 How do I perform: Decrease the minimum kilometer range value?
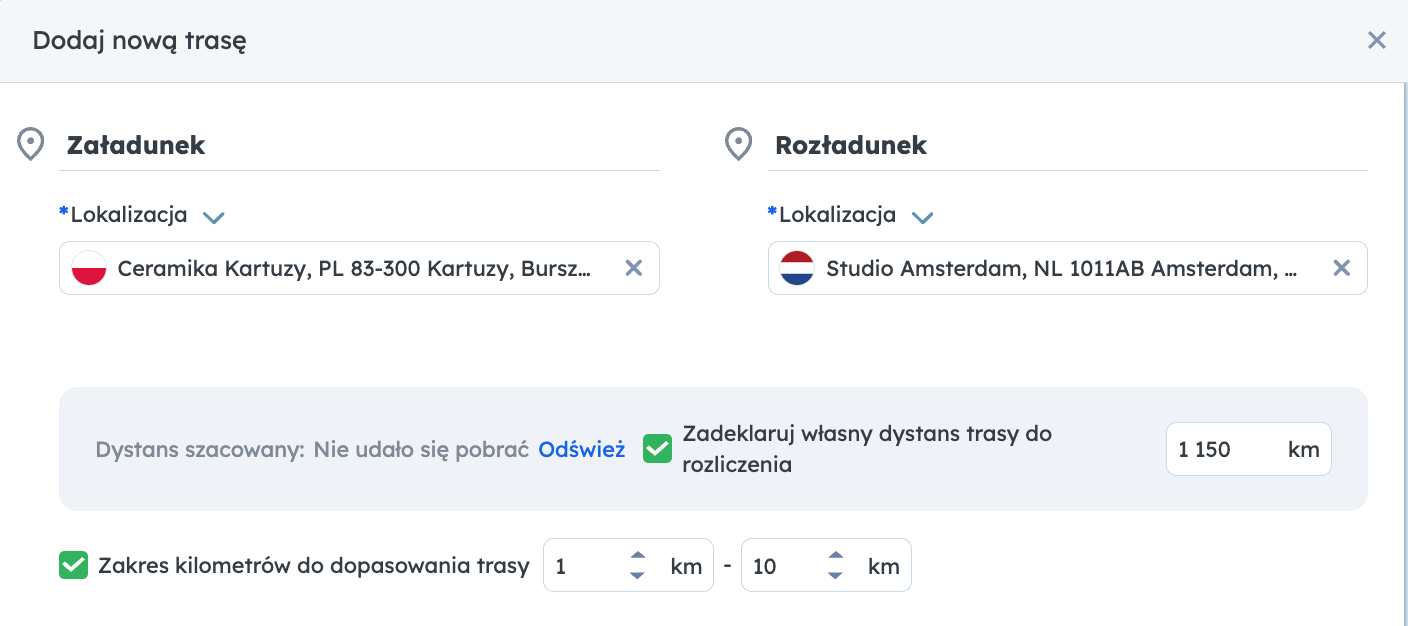[x=637, y=575]
